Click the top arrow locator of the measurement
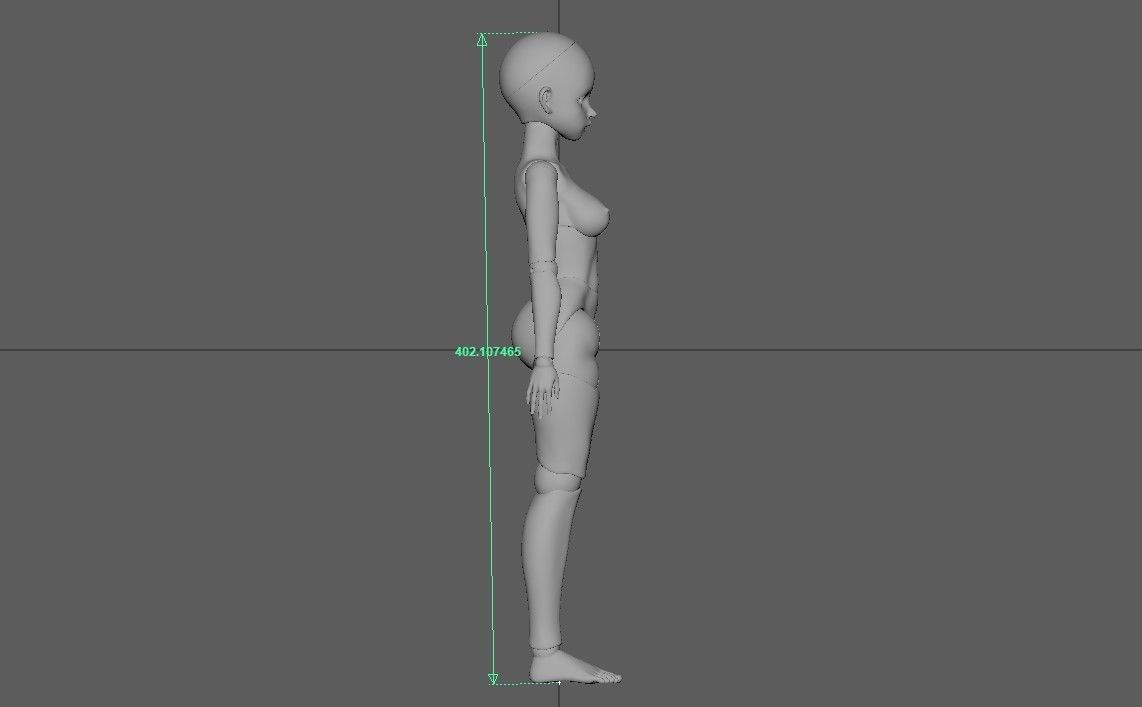Viewport: 1142px width, 707px height. pos(482,39)
